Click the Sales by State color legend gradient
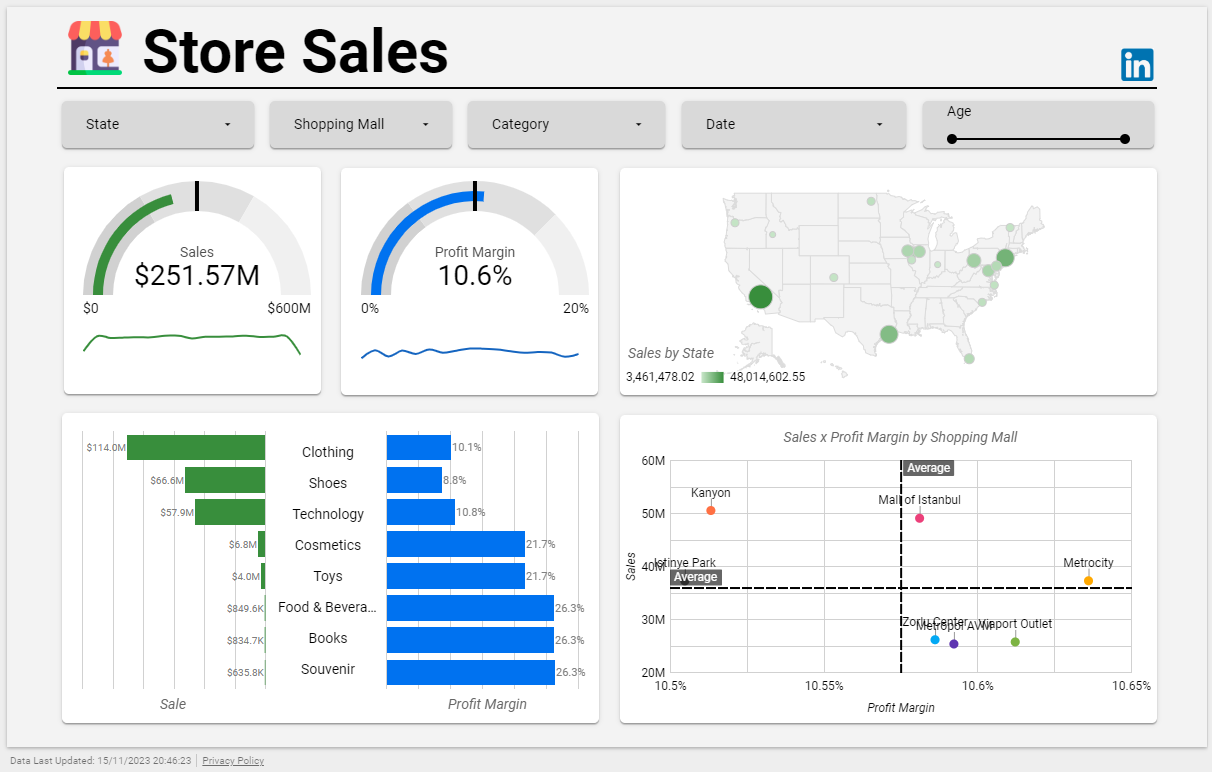Viewport: 1212px width, 772px height. pyautogui.click(x=711, y=377)
